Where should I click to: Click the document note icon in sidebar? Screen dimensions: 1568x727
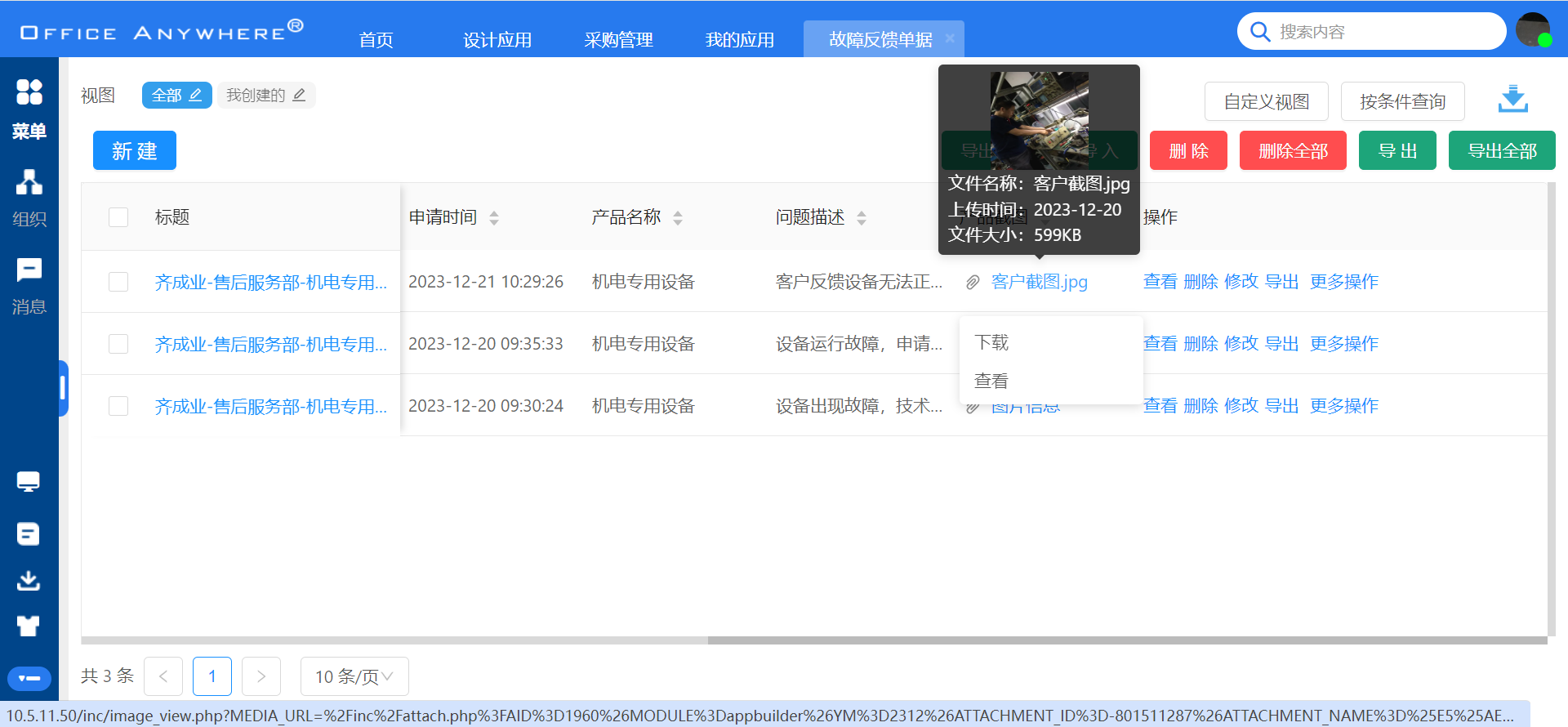[x=29, y=534]
